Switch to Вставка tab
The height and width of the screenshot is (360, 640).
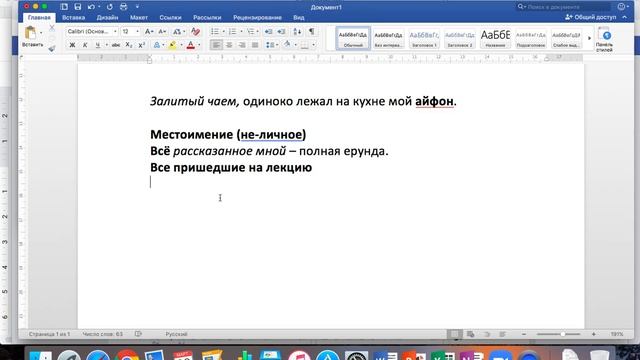coord(73,18)
